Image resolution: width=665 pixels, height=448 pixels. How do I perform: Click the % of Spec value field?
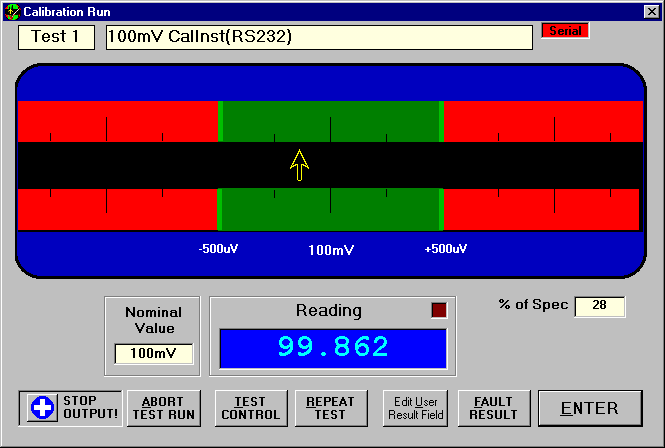point(599,306)
